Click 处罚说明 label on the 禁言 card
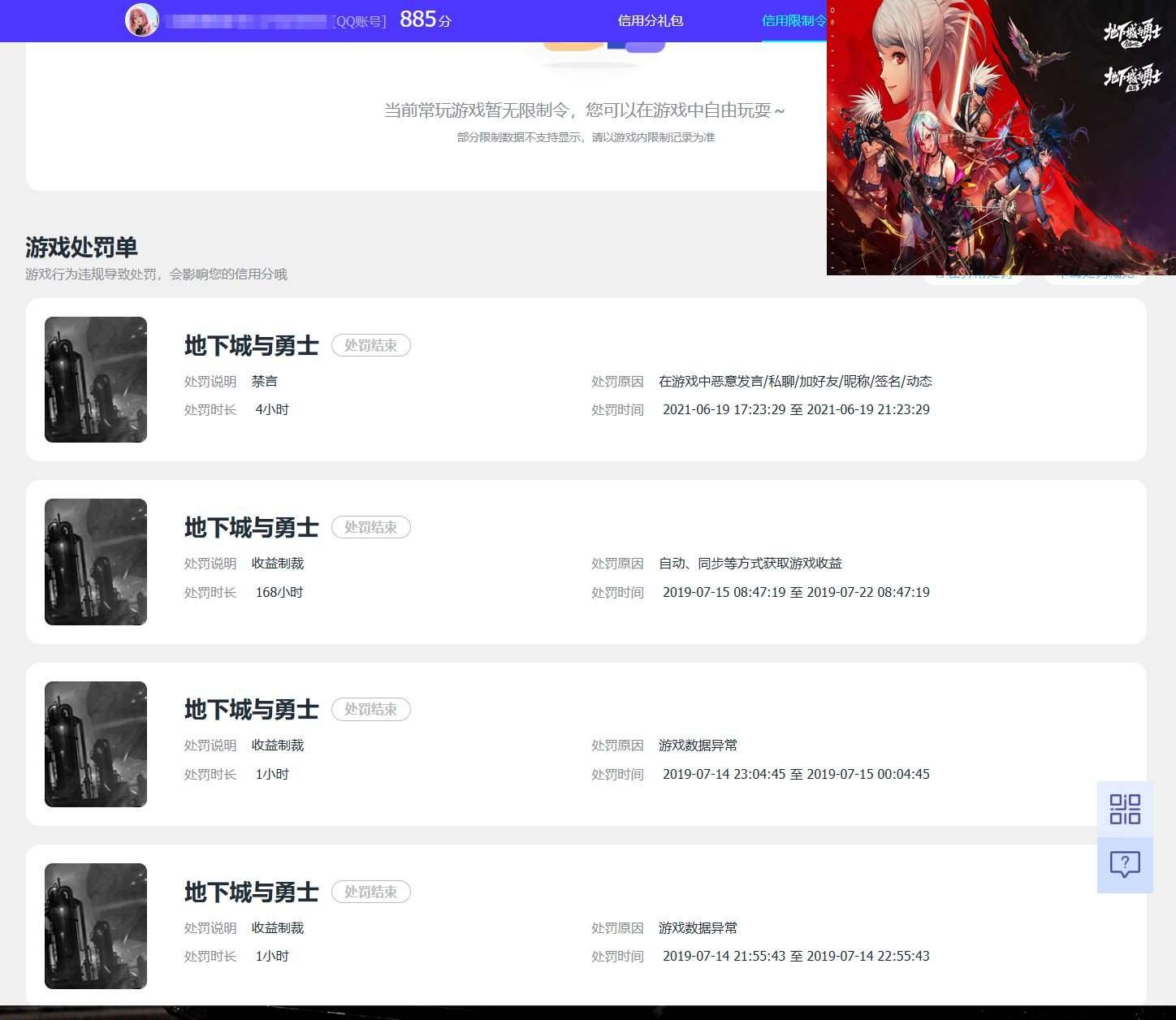1176x1020 pixels. point(210,381)
